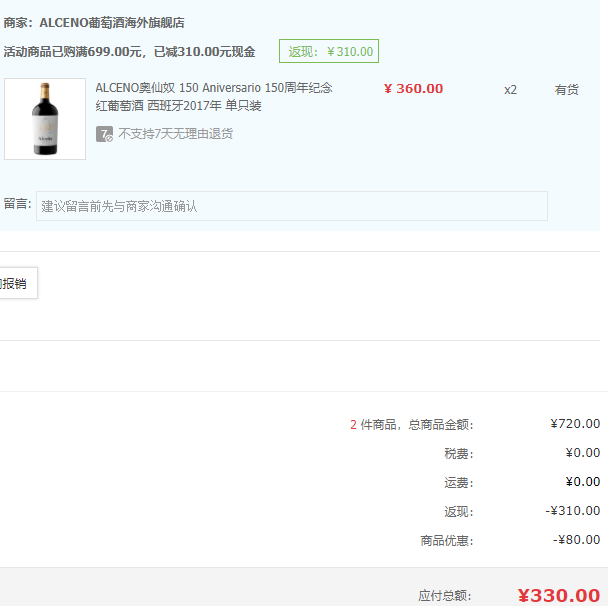Open the ALCENO 150 Aniversario product title link

click(x=214, y=97)
